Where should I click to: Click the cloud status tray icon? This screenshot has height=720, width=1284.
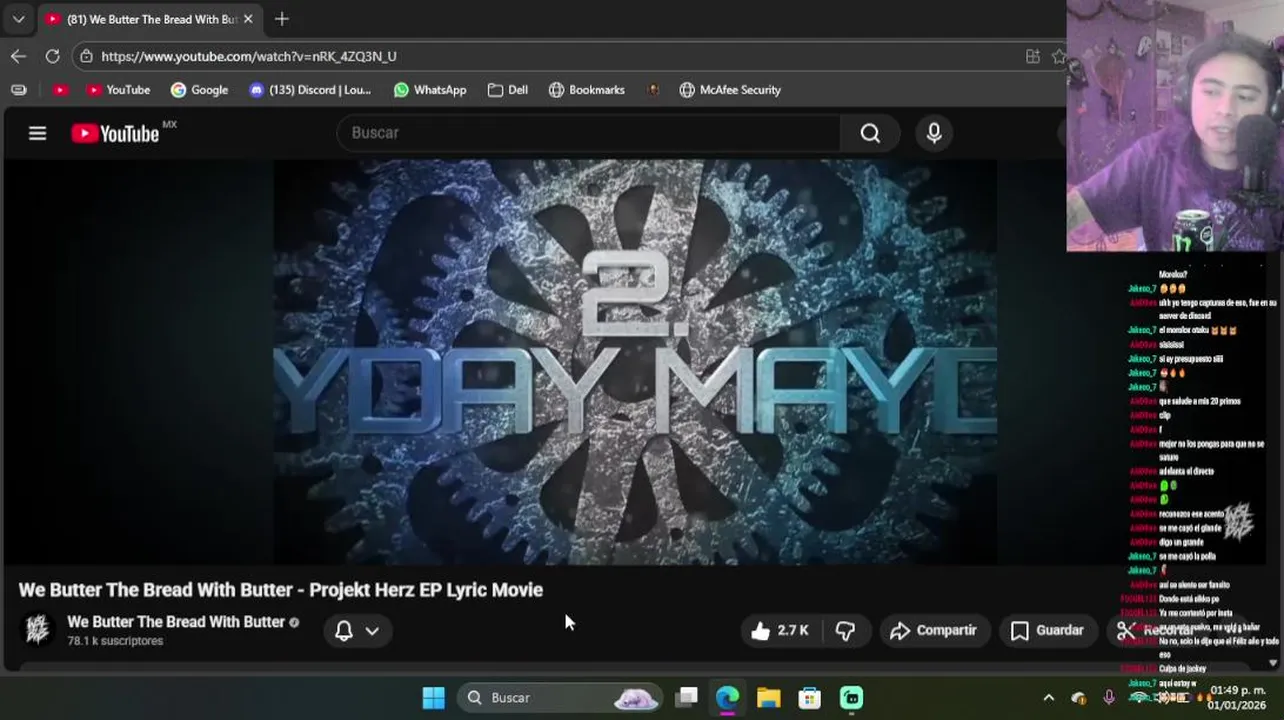coord(1078,697)
